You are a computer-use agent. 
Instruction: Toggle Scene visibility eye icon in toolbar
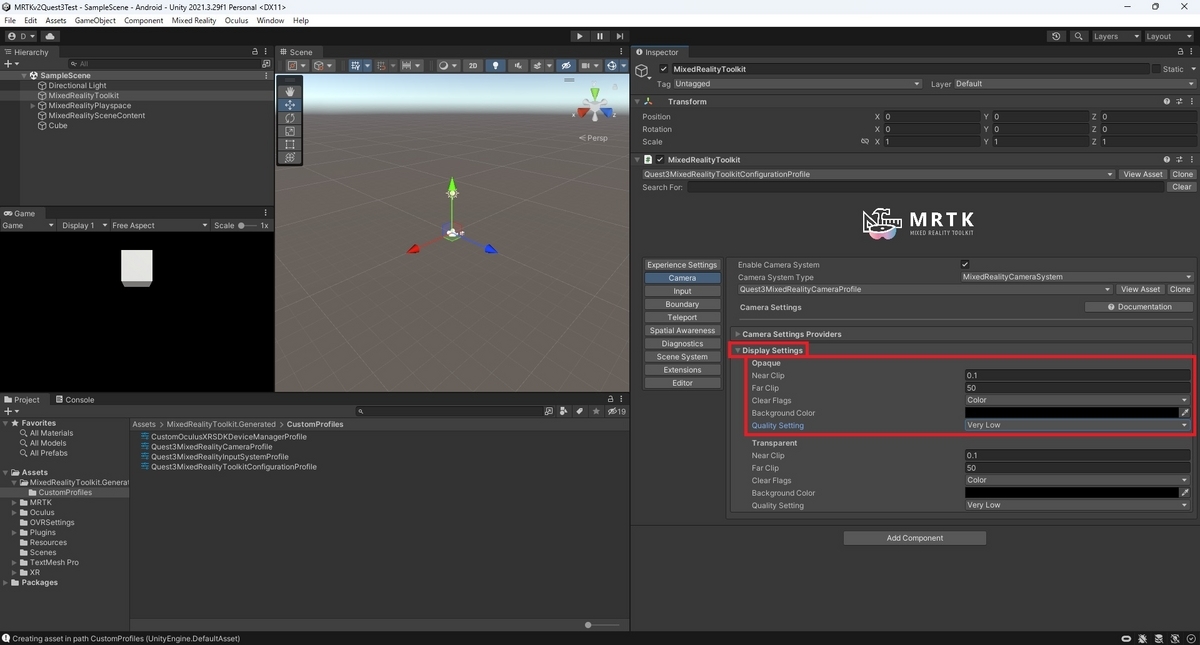(x=566, y=66)
